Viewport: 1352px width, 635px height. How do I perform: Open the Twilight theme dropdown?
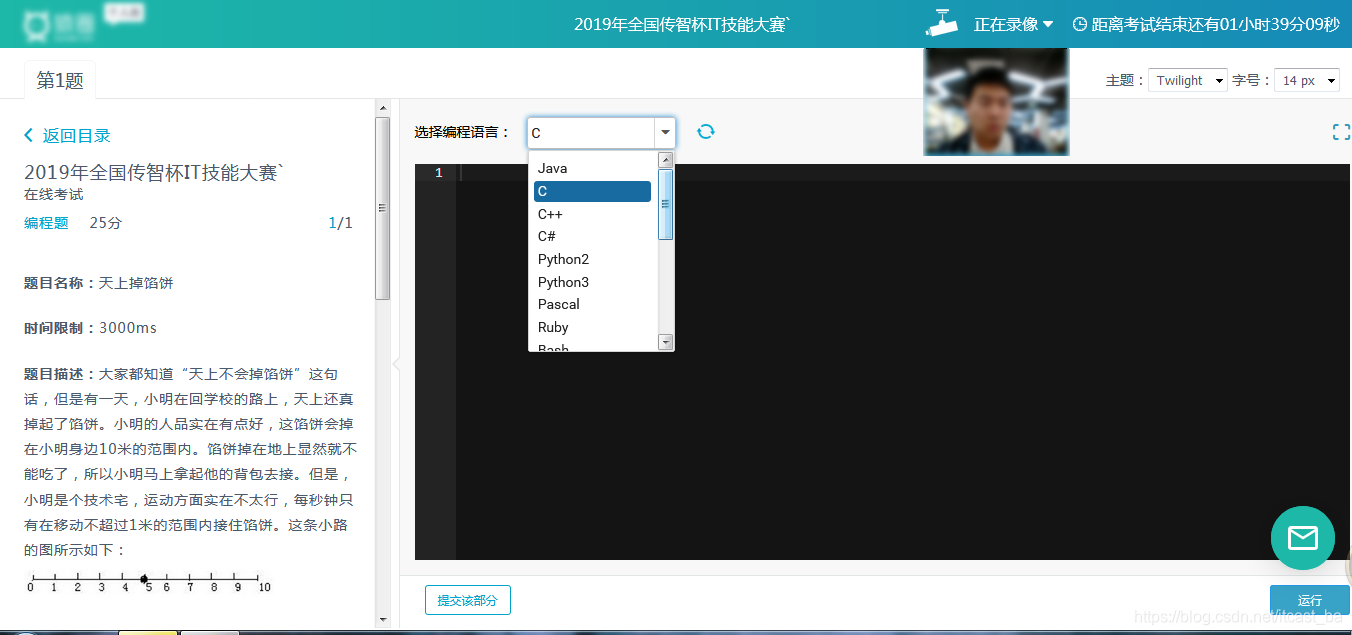[1187, 79]
